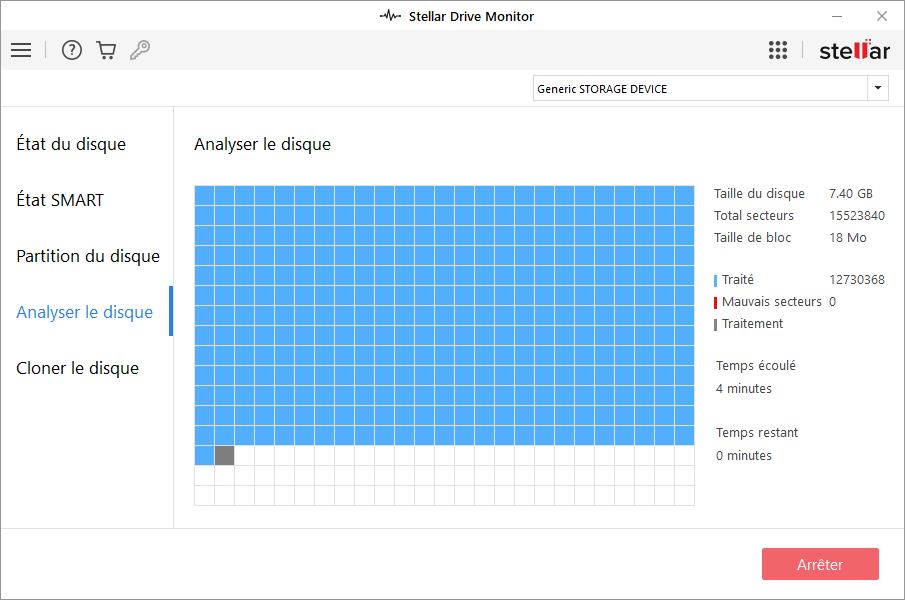The width and height of the screenshot is (905, 600).
Task: Switch to État SMART section
Action: point(60,200)
